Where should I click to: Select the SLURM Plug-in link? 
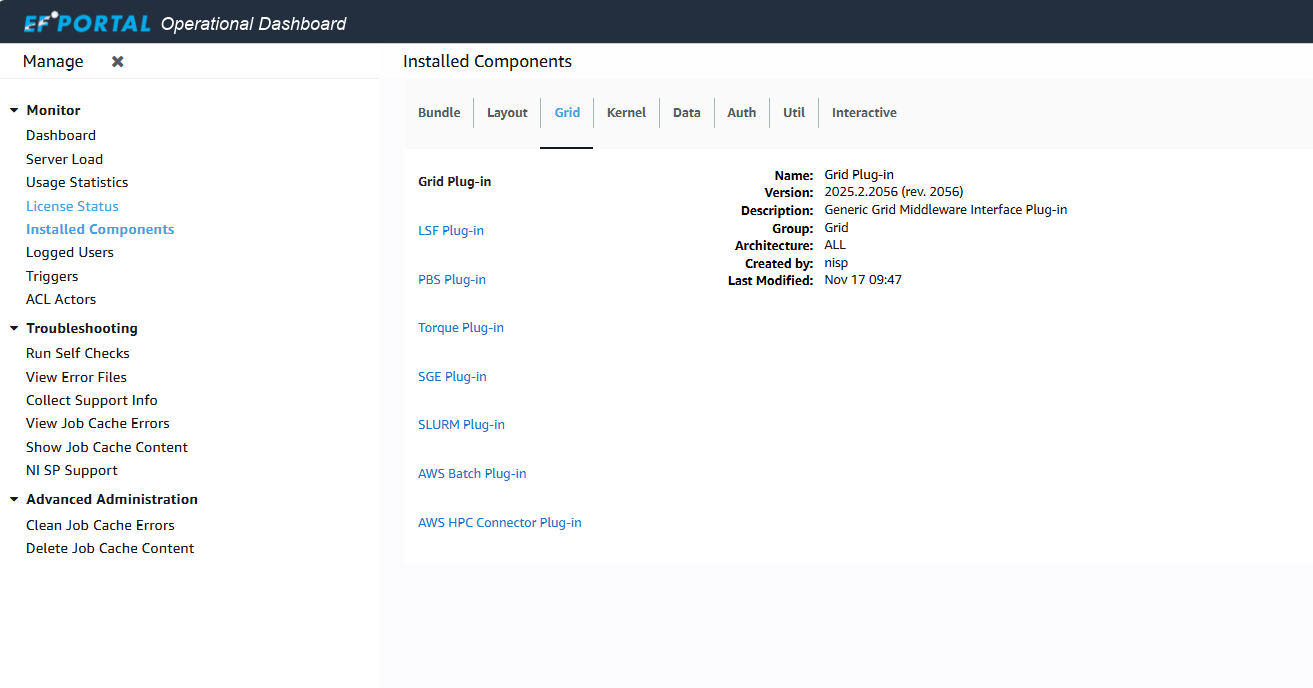[x=461, y=425]
